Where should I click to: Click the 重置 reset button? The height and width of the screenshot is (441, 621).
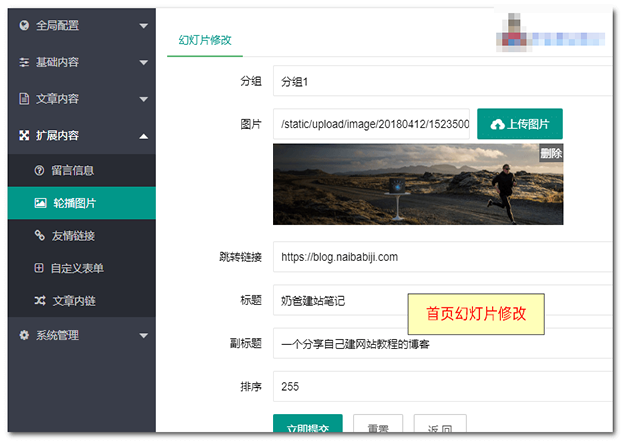click(378, 423)
